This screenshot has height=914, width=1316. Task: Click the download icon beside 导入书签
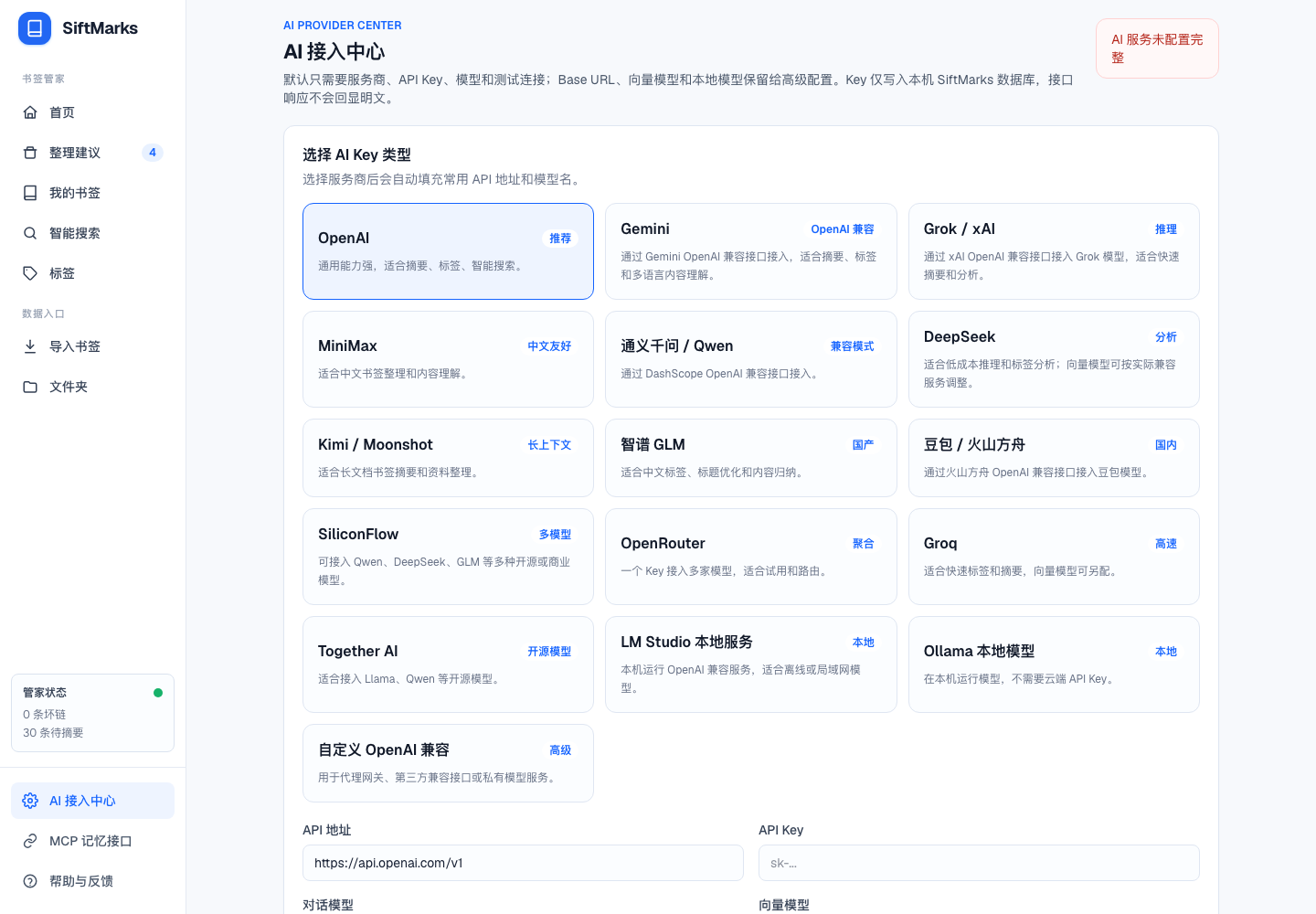[x=30, y=346]
